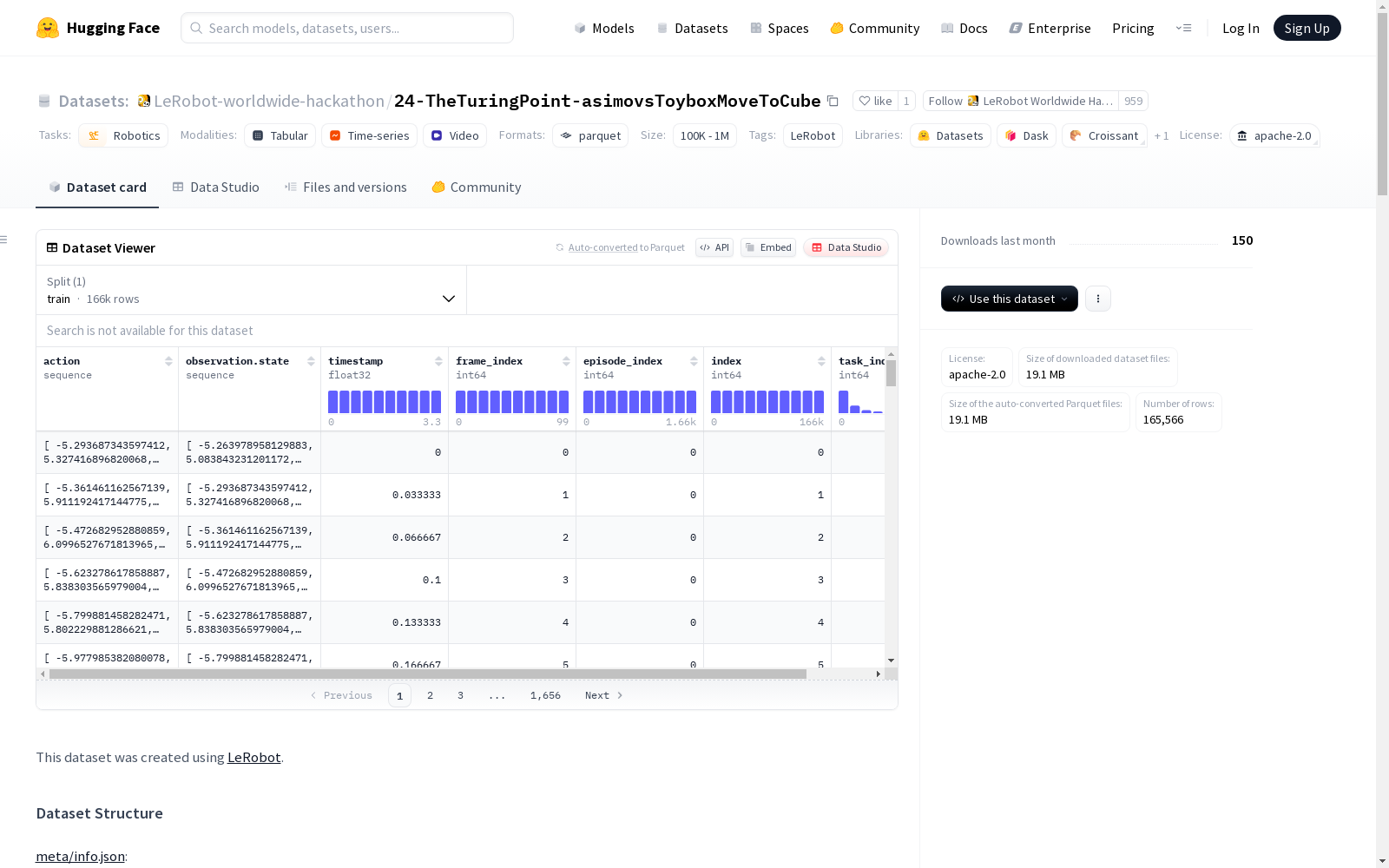Viewport: 1389px width, 868px height.
Task: Sort by the observation.state column
Action: coord(311,361)
